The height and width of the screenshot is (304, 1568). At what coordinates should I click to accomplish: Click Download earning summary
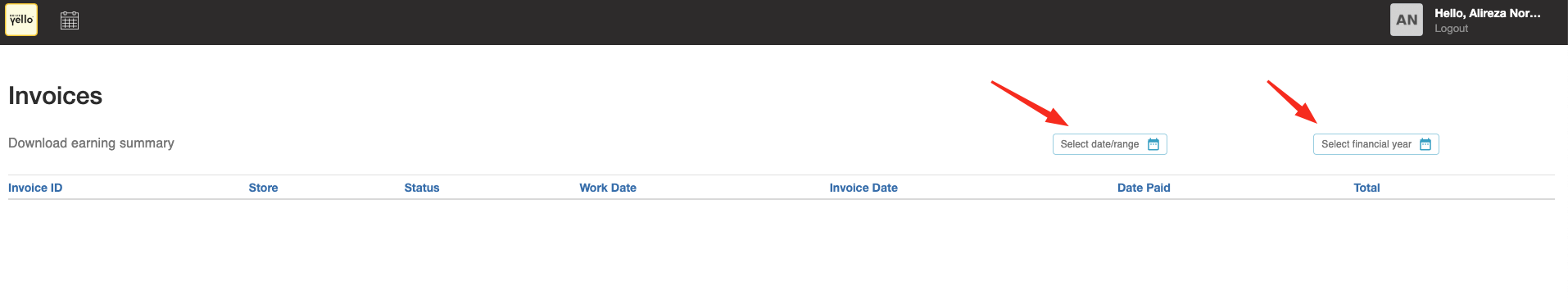[x=91, y=143]
